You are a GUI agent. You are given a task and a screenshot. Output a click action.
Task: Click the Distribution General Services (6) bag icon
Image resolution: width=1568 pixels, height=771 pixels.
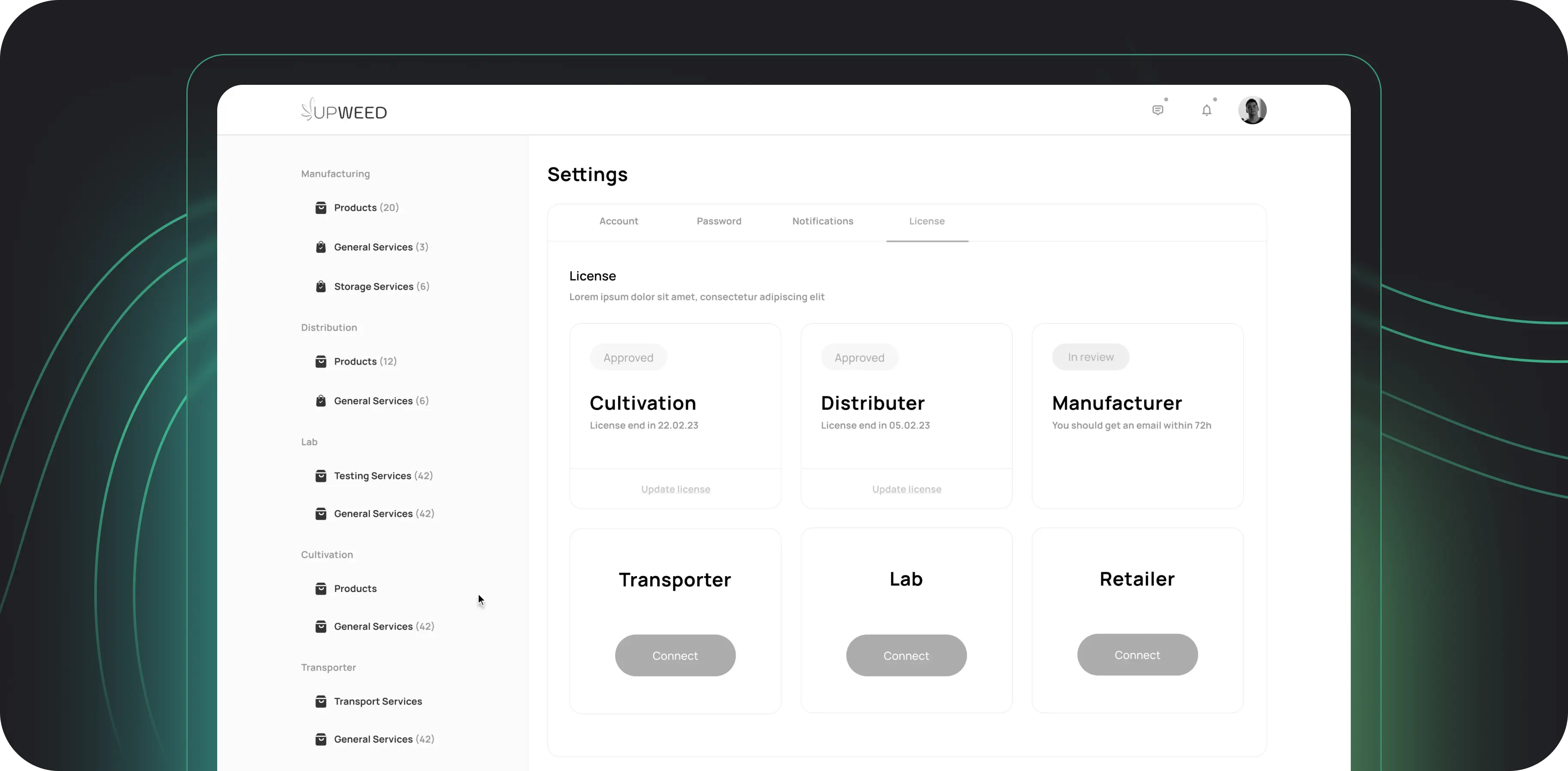point(321,401)
